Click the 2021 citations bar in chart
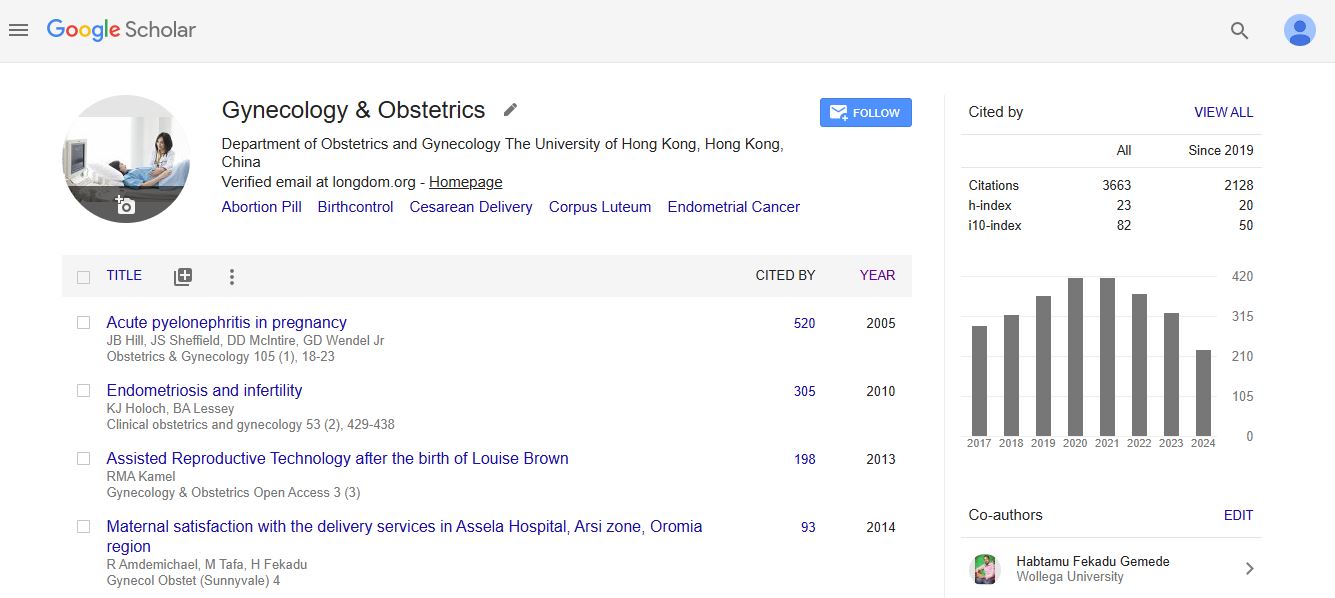This screenshot has width=1335, height=598. click(1107, 357)
